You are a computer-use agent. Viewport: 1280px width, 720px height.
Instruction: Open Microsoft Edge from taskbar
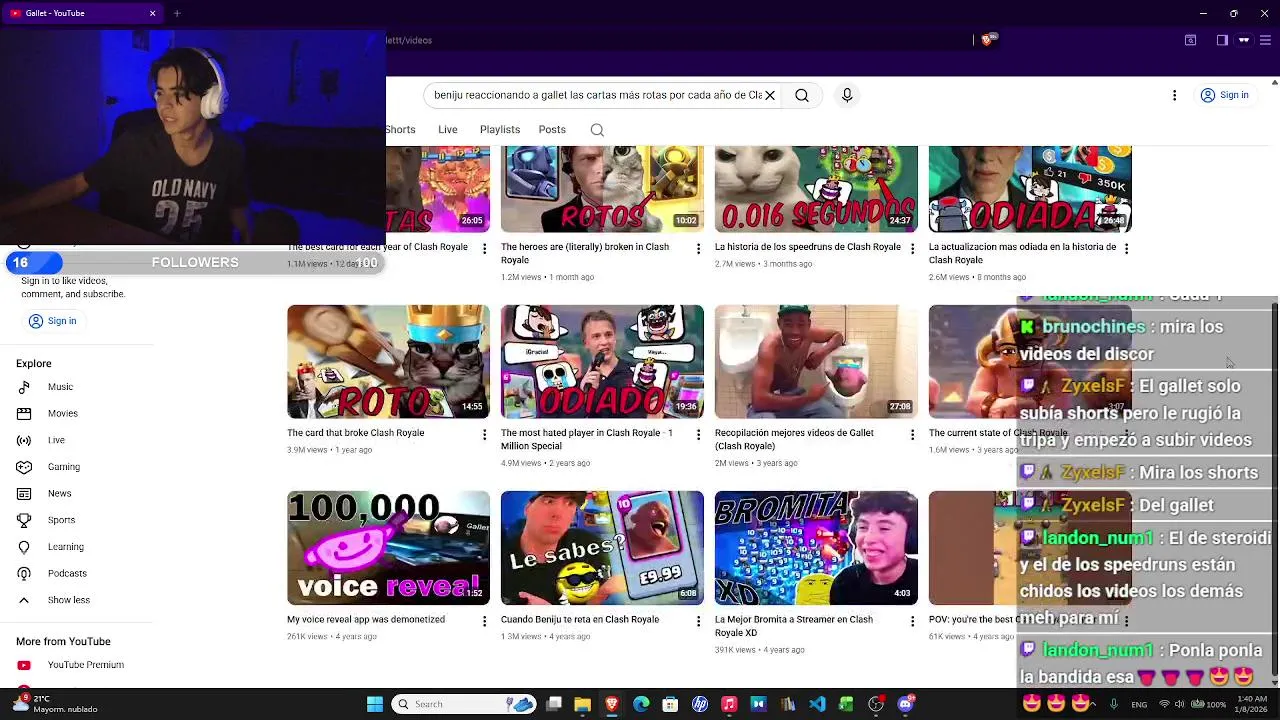point(641,704)
